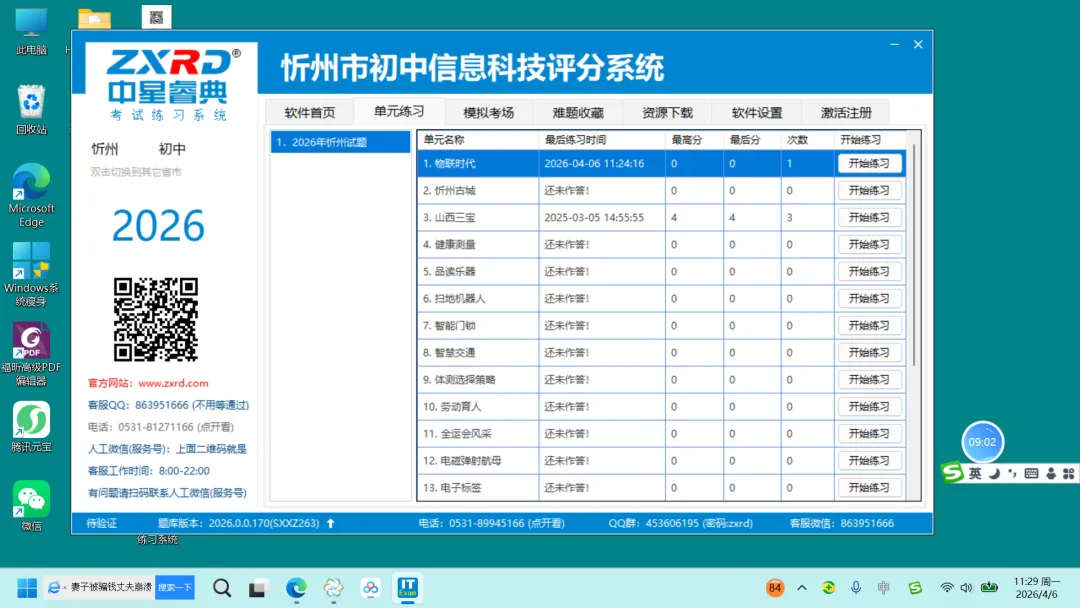The width and height of the screenshot is (1080, 608).
Task: Click the unit list vertical scrollbar
Action: coord(914,255)
